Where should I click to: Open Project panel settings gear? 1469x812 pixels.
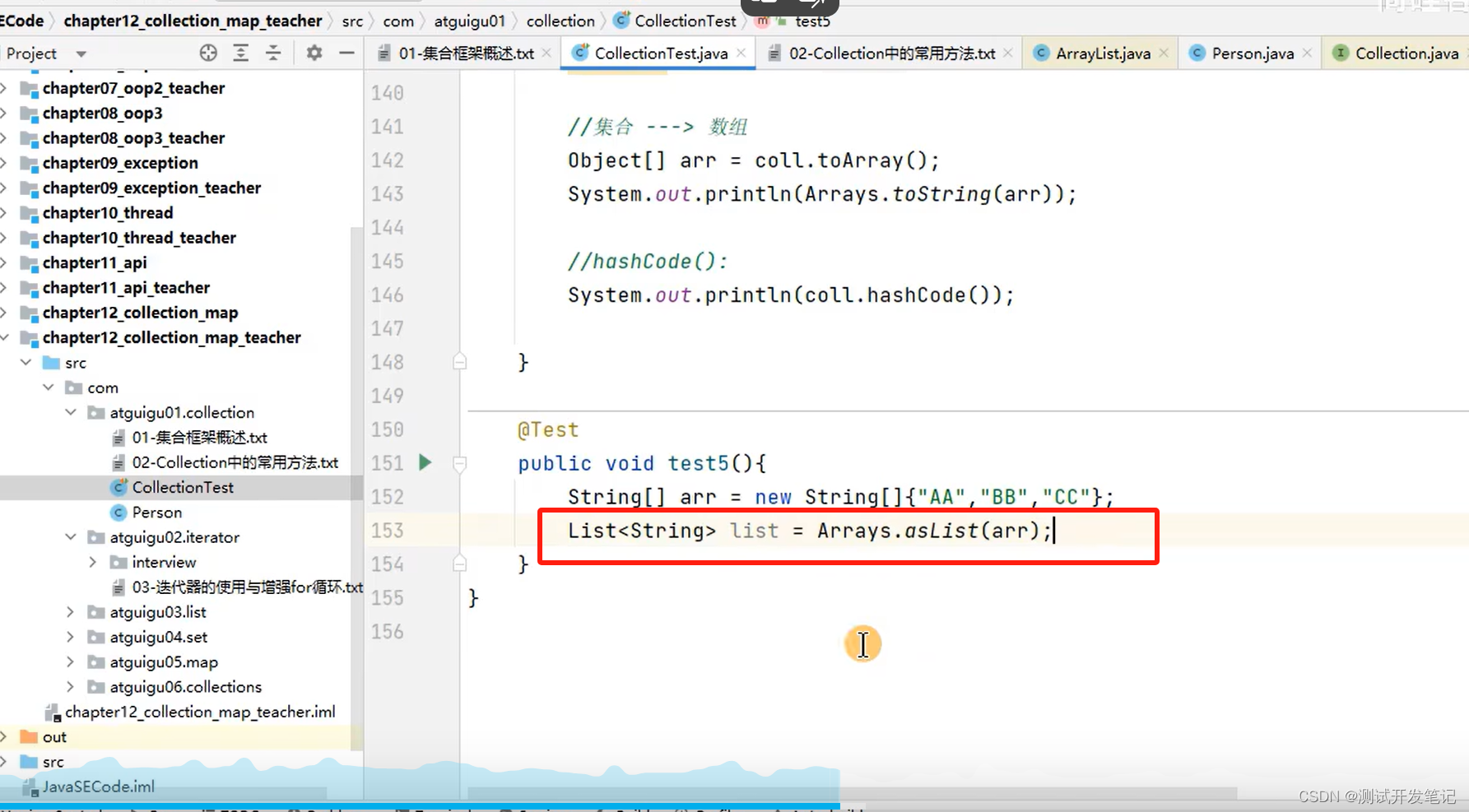pyautogui.click(x=314, y=53)
